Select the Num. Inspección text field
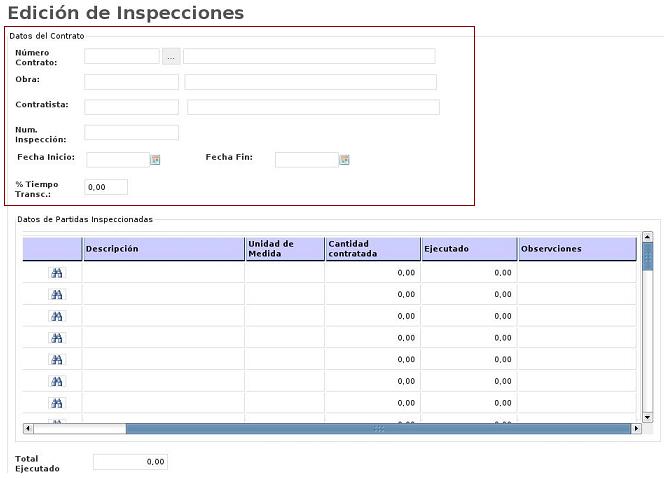This screenshot has height=478, width=664. pyautogui.click(x=131, y=132)
